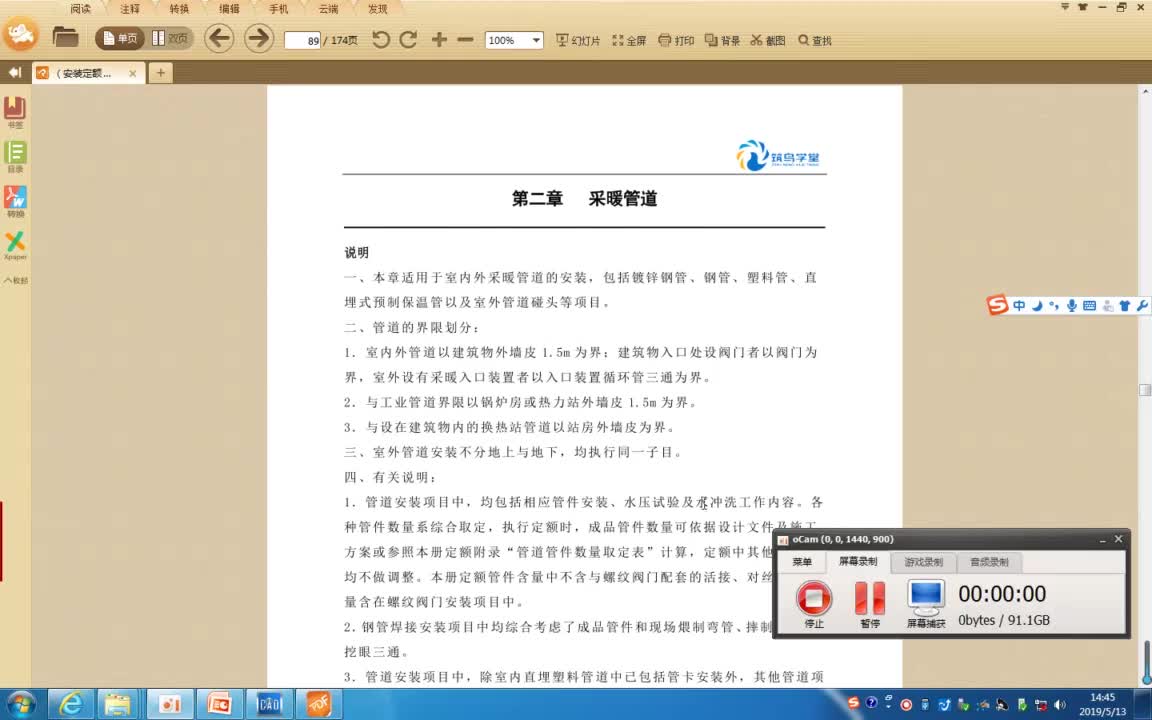This screenshot has height=720, width=1152.
Task: Open the 阅读 ribbon tab
Action: (81, 9)
